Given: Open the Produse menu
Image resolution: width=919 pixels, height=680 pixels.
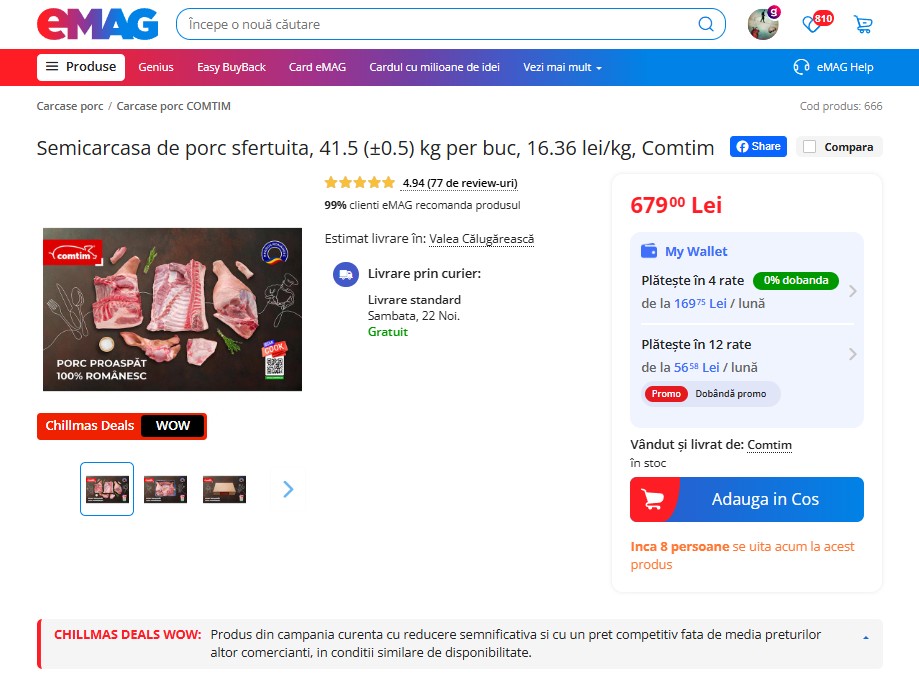Looking at the screenshot, I should click(x=81, y=67).
